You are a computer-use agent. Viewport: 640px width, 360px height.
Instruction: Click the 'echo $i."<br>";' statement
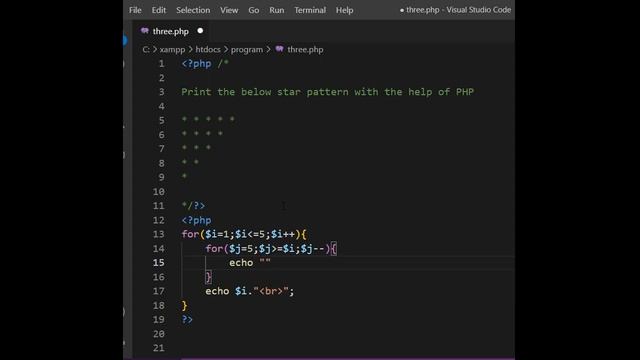click(250, 291)
